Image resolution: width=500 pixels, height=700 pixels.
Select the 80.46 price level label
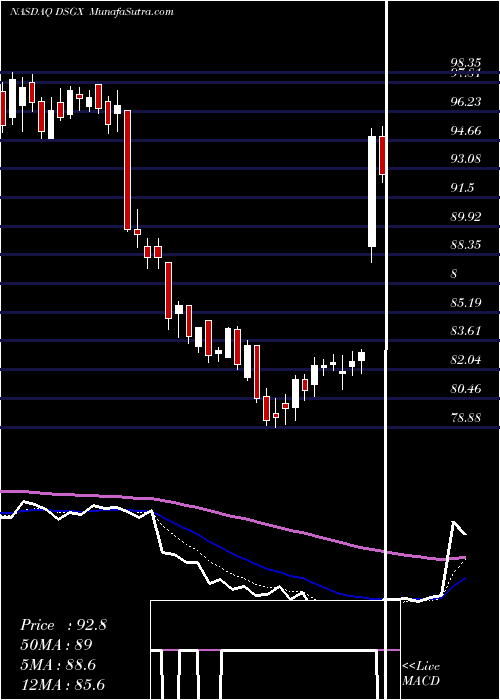(466, 389)
